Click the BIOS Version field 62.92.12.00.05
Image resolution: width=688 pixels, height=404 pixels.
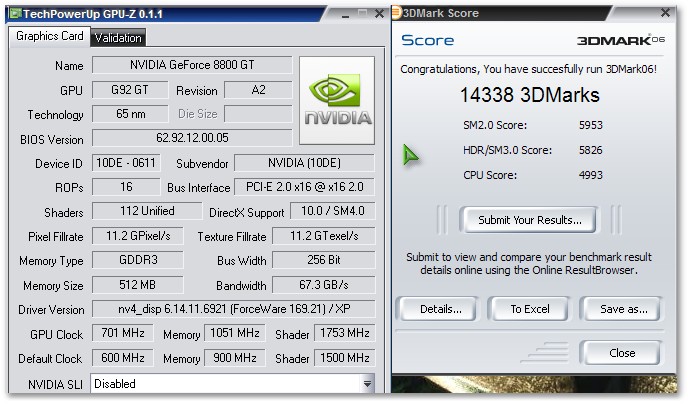192,138
